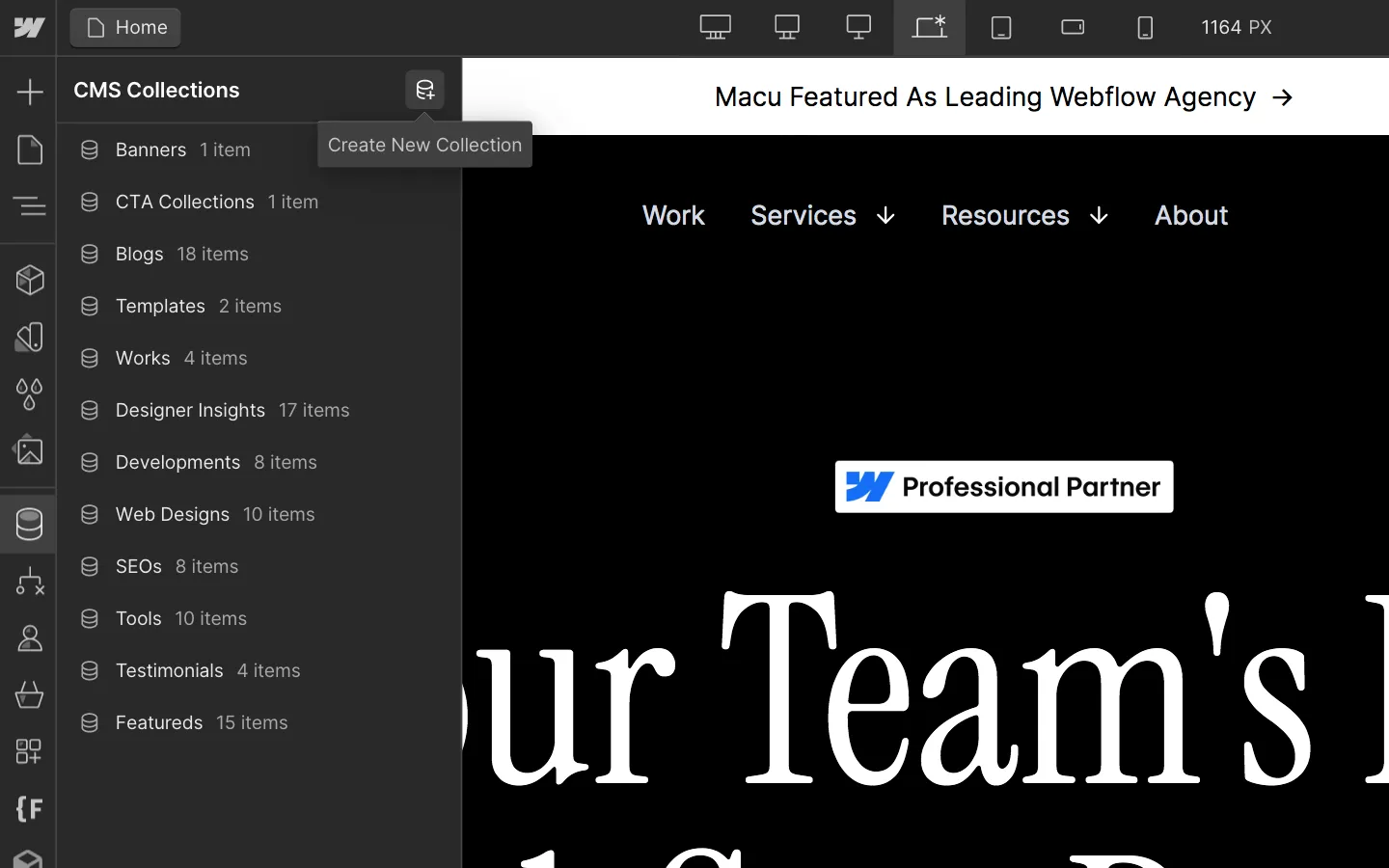This screenshot has width=1389, height=868.
Task: Open the Assets panel
Action: point(29,450)
